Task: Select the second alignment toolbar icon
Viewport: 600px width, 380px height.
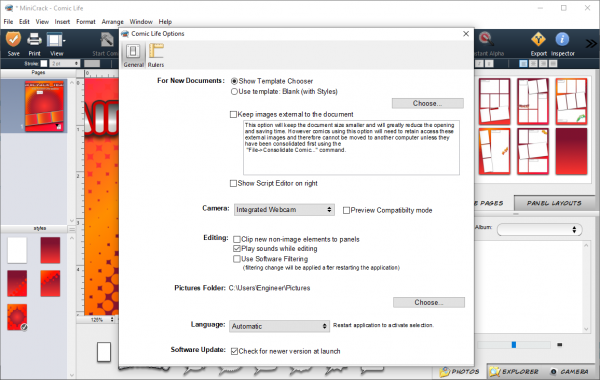Action: (x=533, y=64)
